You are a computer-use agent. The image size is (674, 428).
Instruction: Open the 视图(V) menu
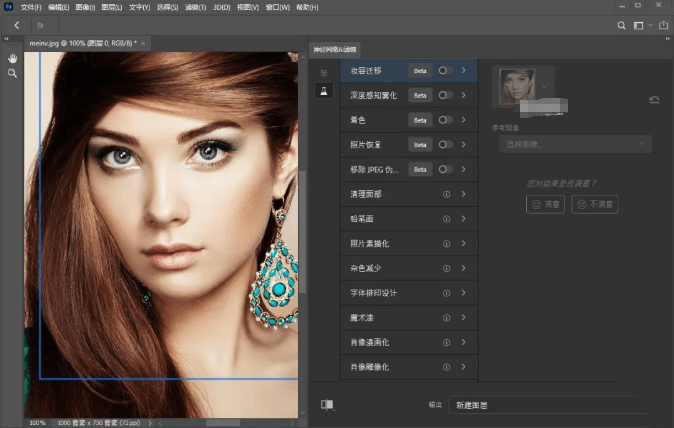(248, 7)
